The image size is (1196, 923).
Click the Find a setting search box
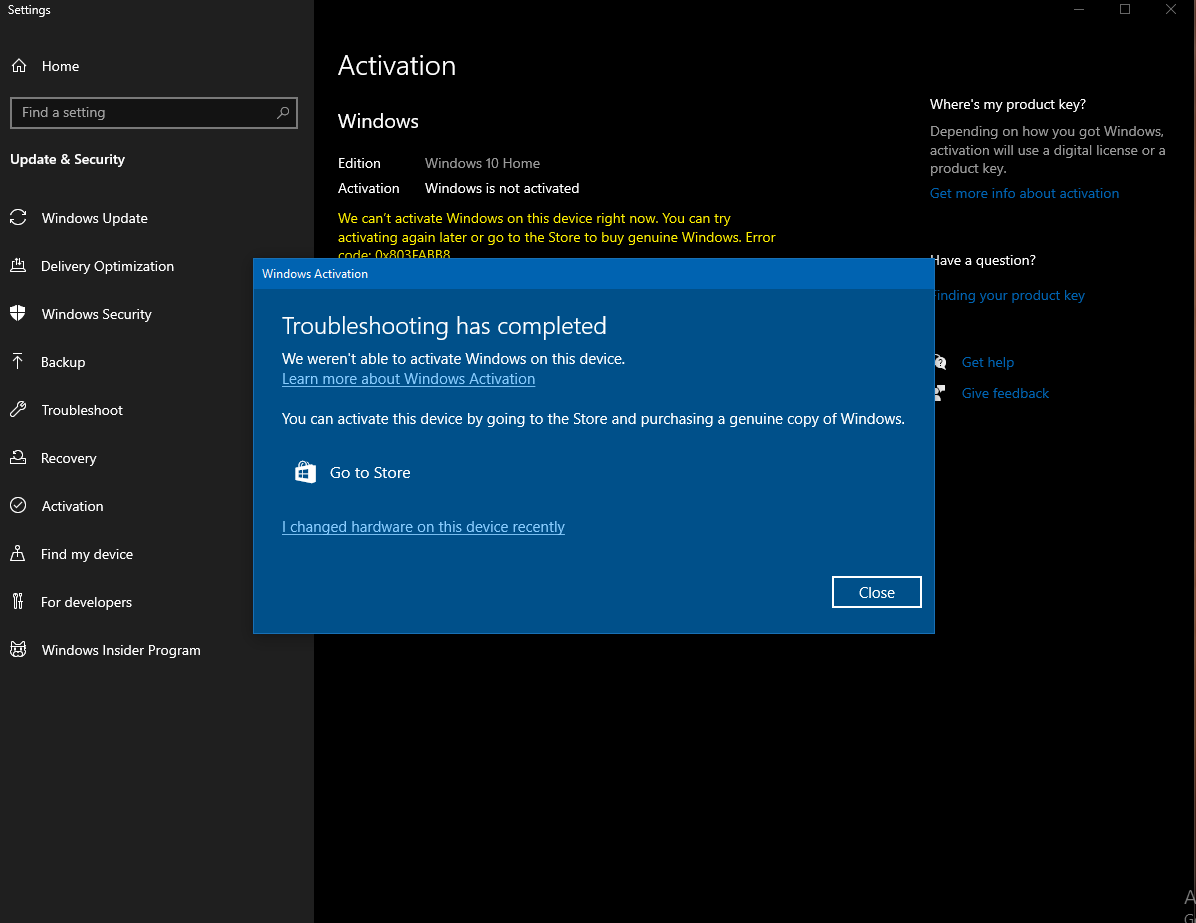[153, 113]
